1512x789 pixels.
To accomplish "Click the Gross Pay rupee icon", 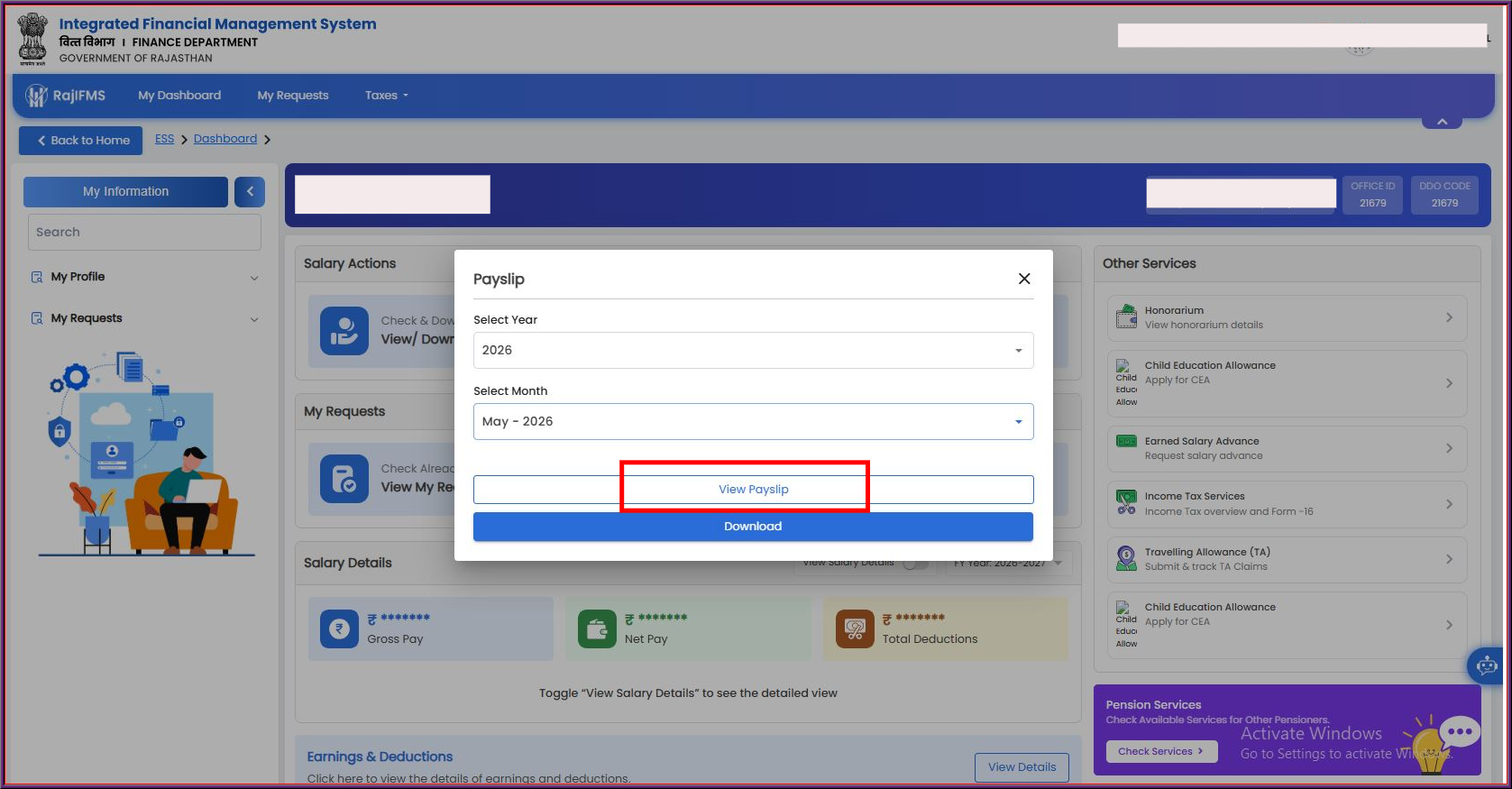I will (339, 628).
